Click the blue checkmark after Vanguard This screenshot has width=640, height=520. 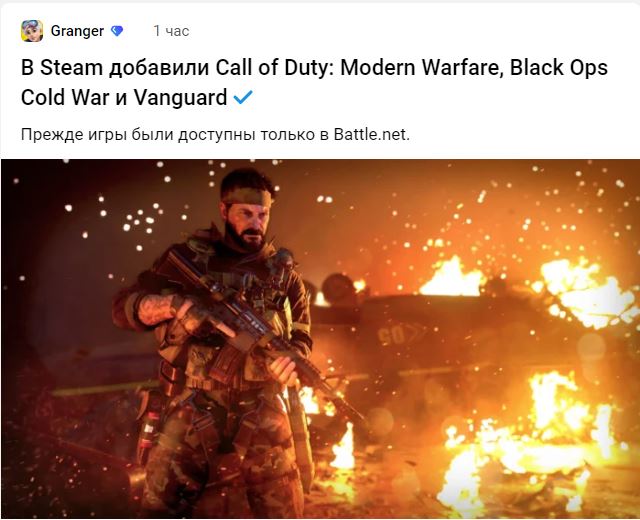click(x=243, y=98)
